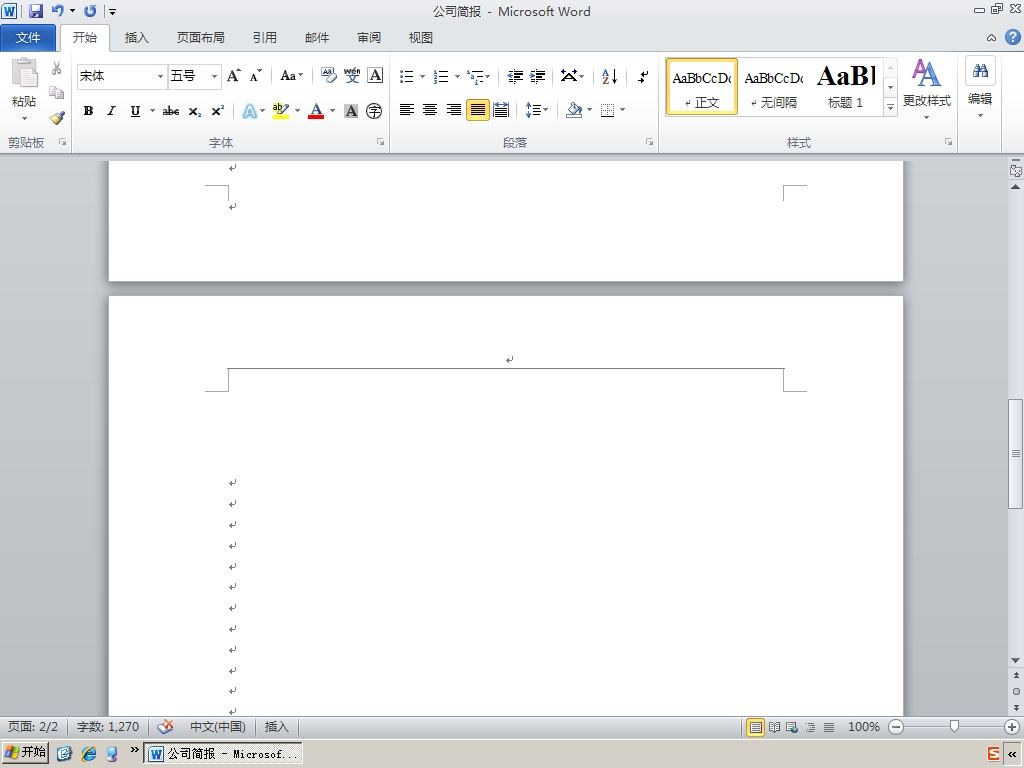
Task: Apply the 标题 1 style
Action: point(846,87)
